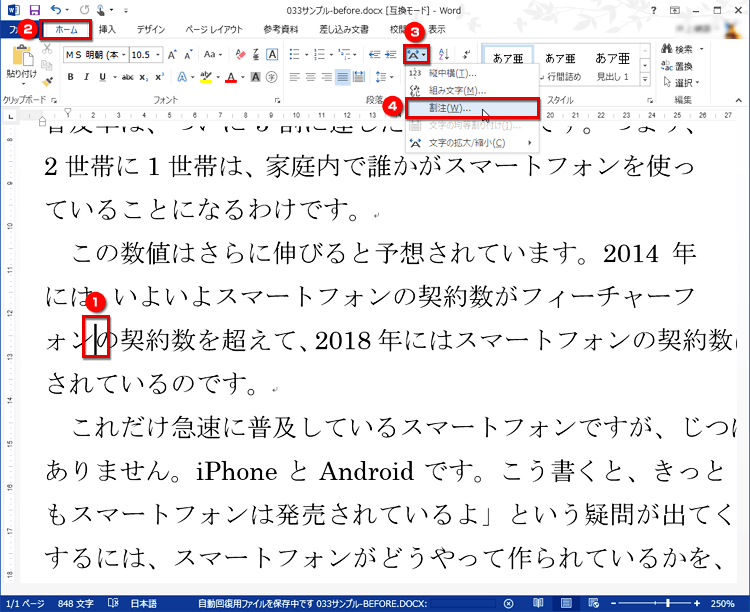Click the Enclose Characters icon
Viewport: 750px width, 612px height.
tap(272, 77)
